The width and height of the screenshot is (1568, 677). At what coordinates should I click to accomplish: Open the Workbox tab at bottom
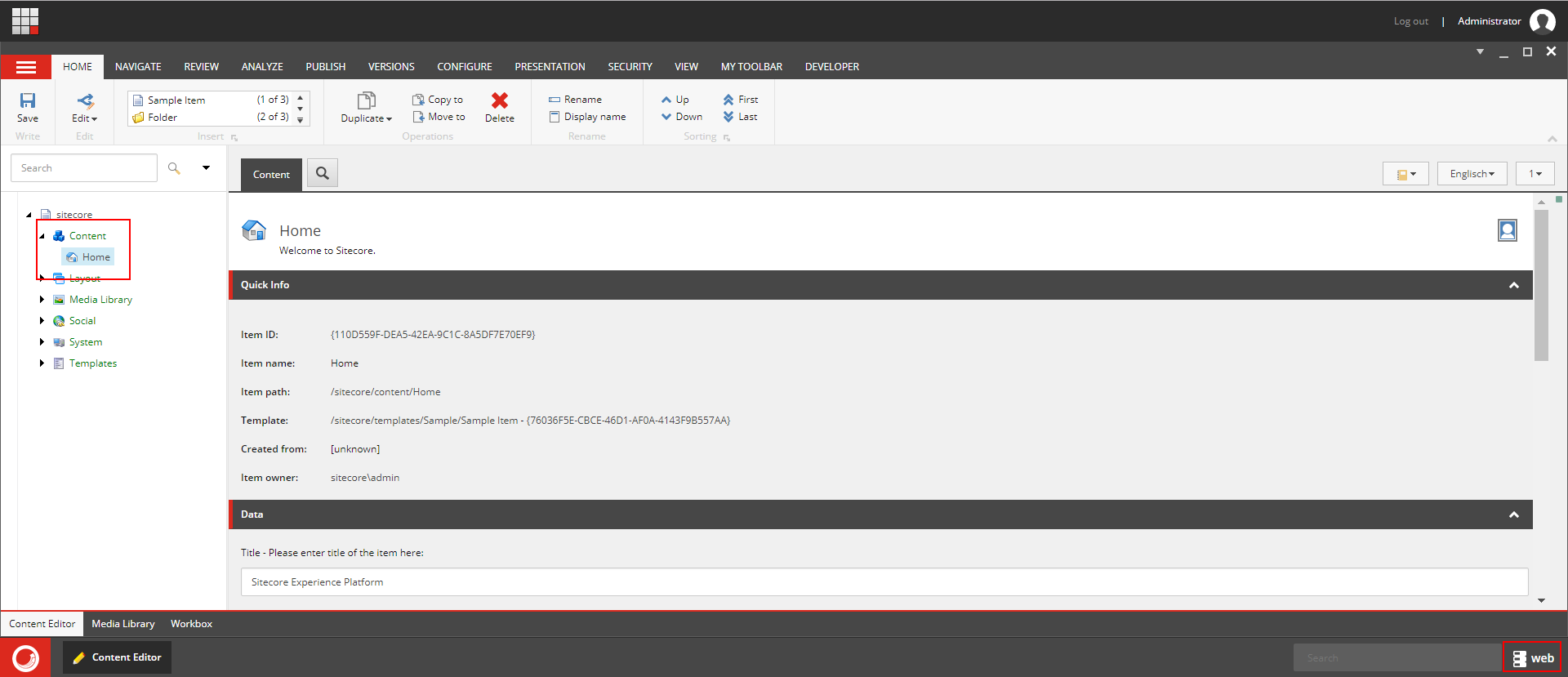191,624
